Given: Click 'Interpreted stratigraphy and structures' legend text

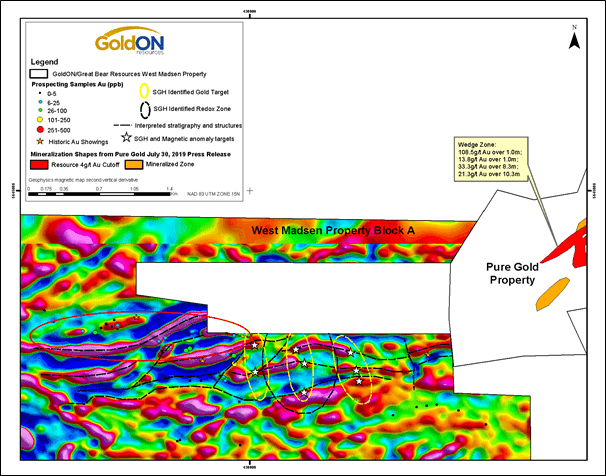Looking at the screenshot, I should (188, 126).
